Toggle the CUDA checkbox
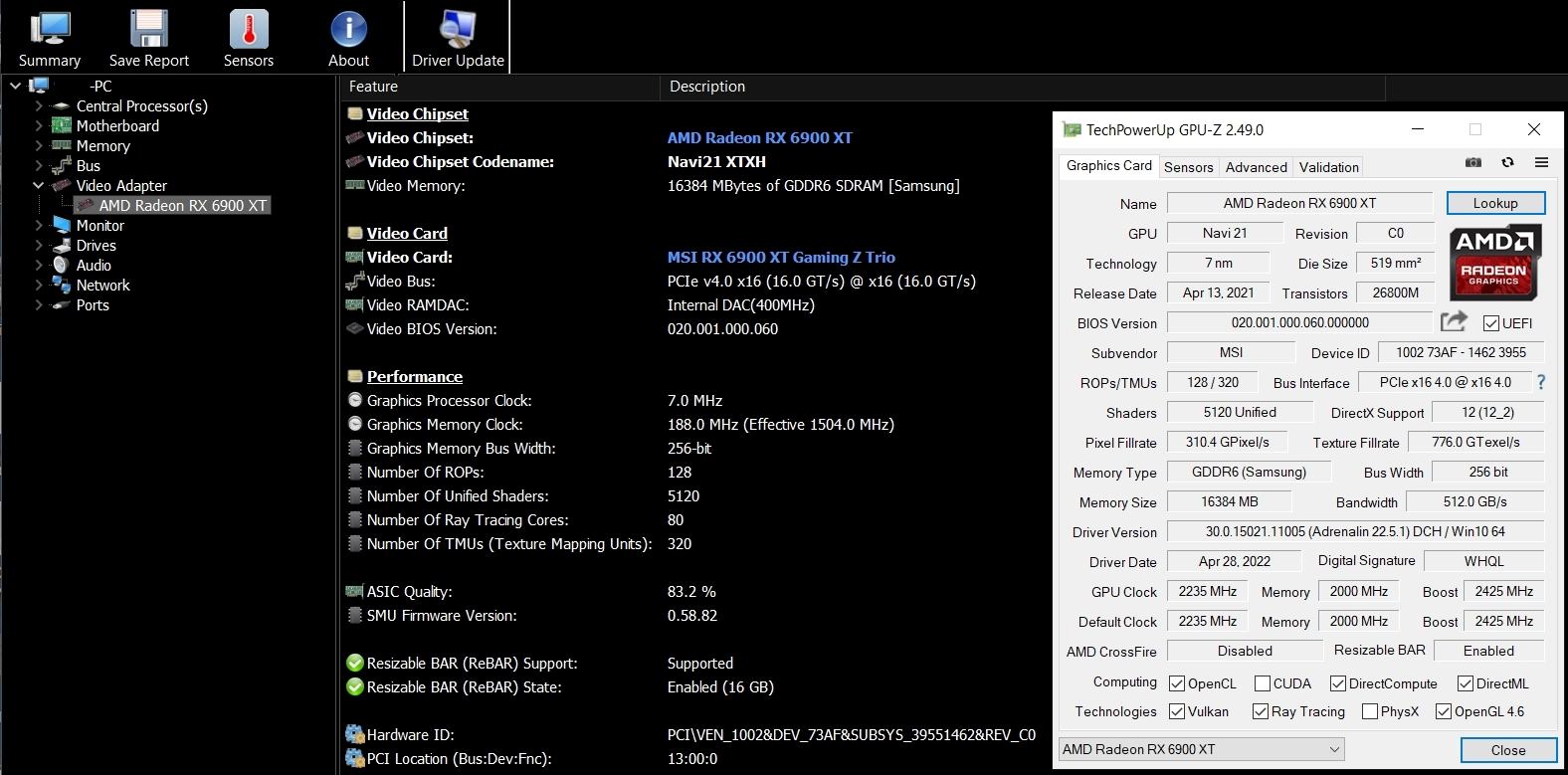The image size is (1568, 775). click(x=1262, y=683)
